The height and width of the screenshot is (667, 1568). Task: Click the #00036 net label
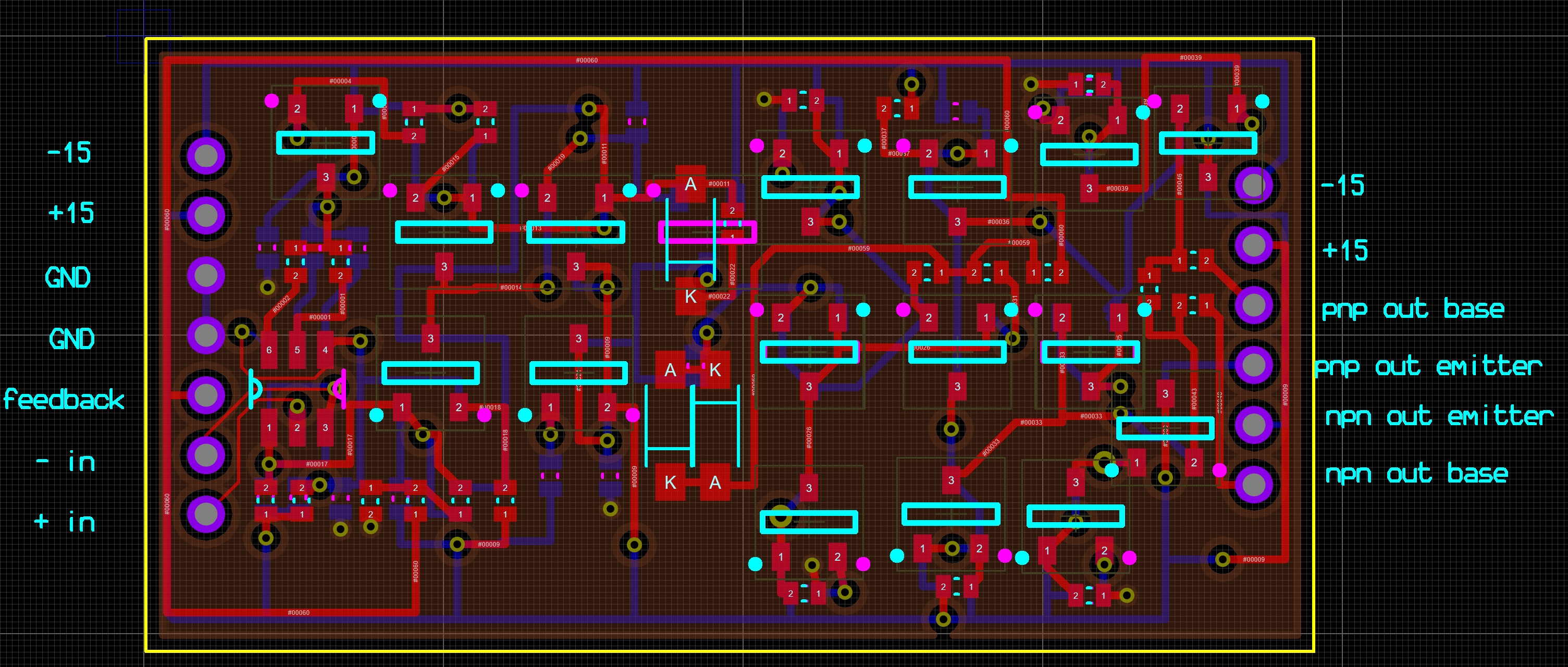pos(998,222)
